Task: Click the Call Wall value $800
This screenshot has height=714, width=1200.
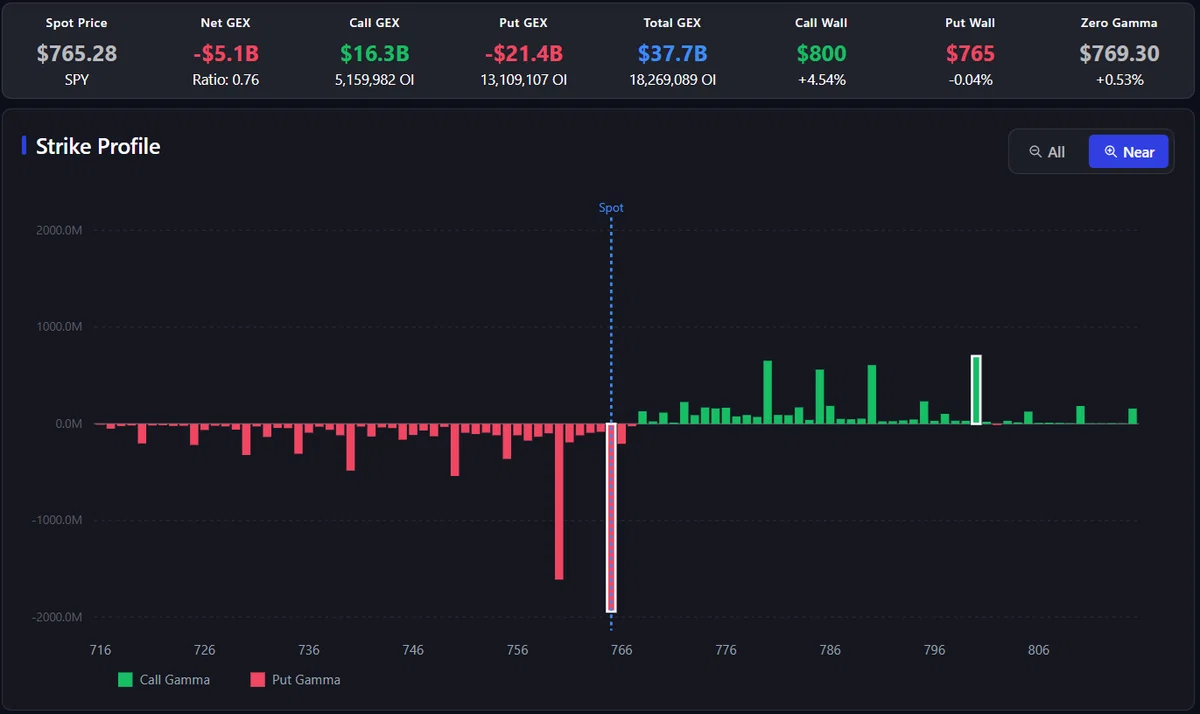Action: (821, 53)
